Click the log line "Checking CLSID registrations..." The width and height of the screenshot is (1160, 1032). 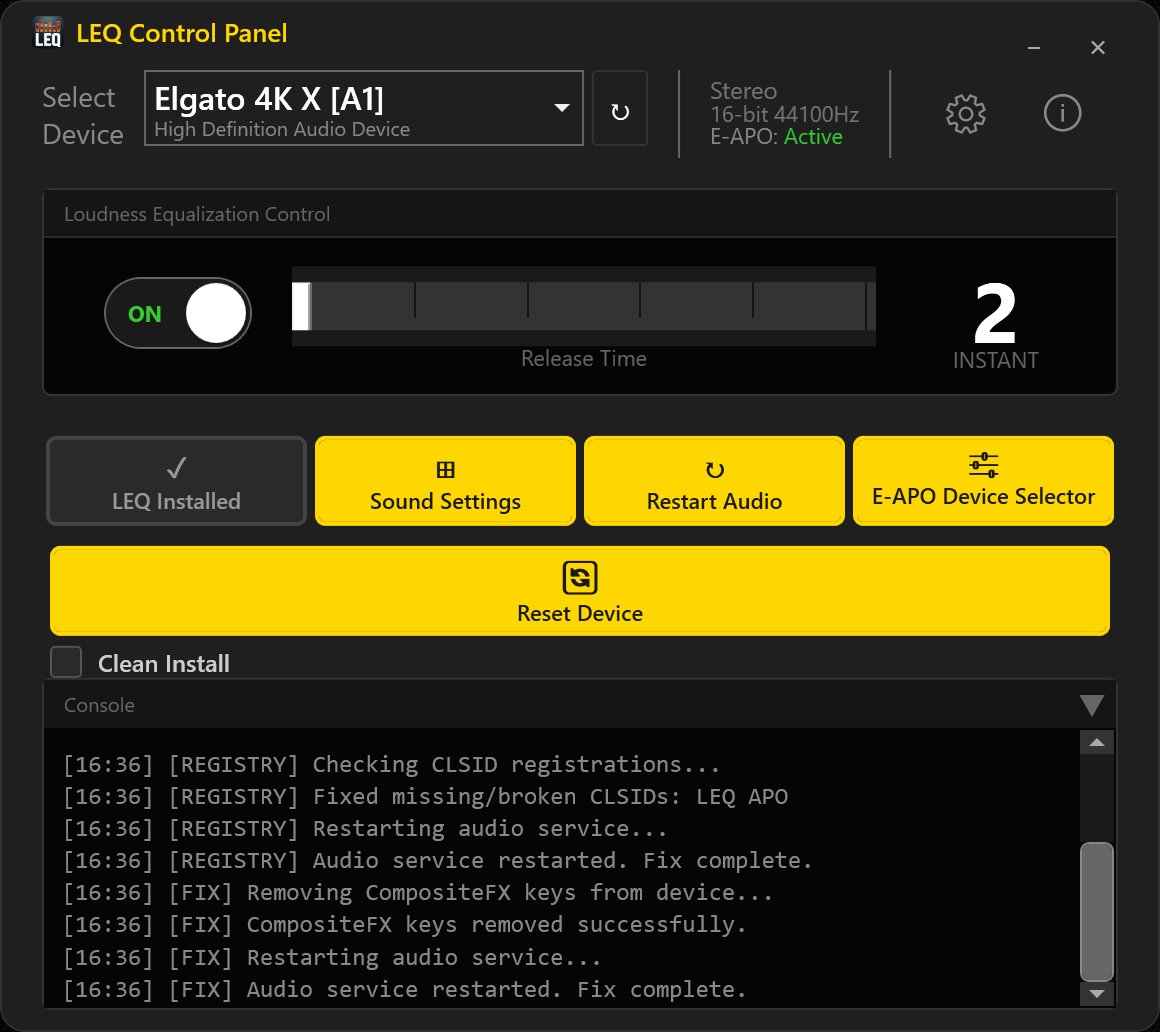point(516,764)
